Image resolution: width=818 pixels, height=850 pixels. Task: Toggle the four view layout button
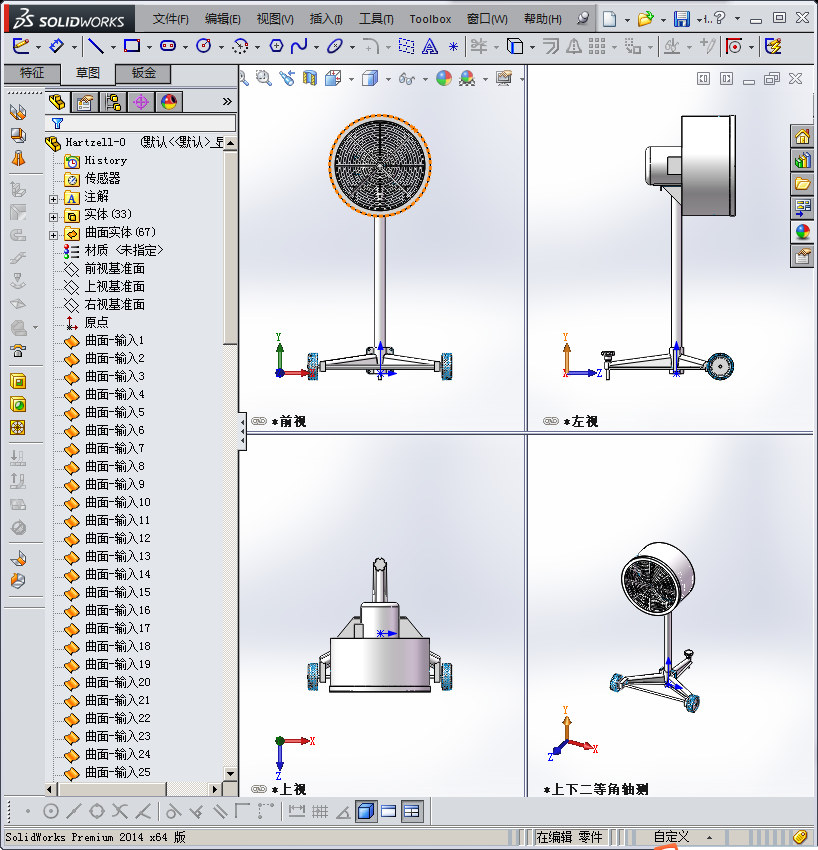pyautogui.click(x=411, y=812)
